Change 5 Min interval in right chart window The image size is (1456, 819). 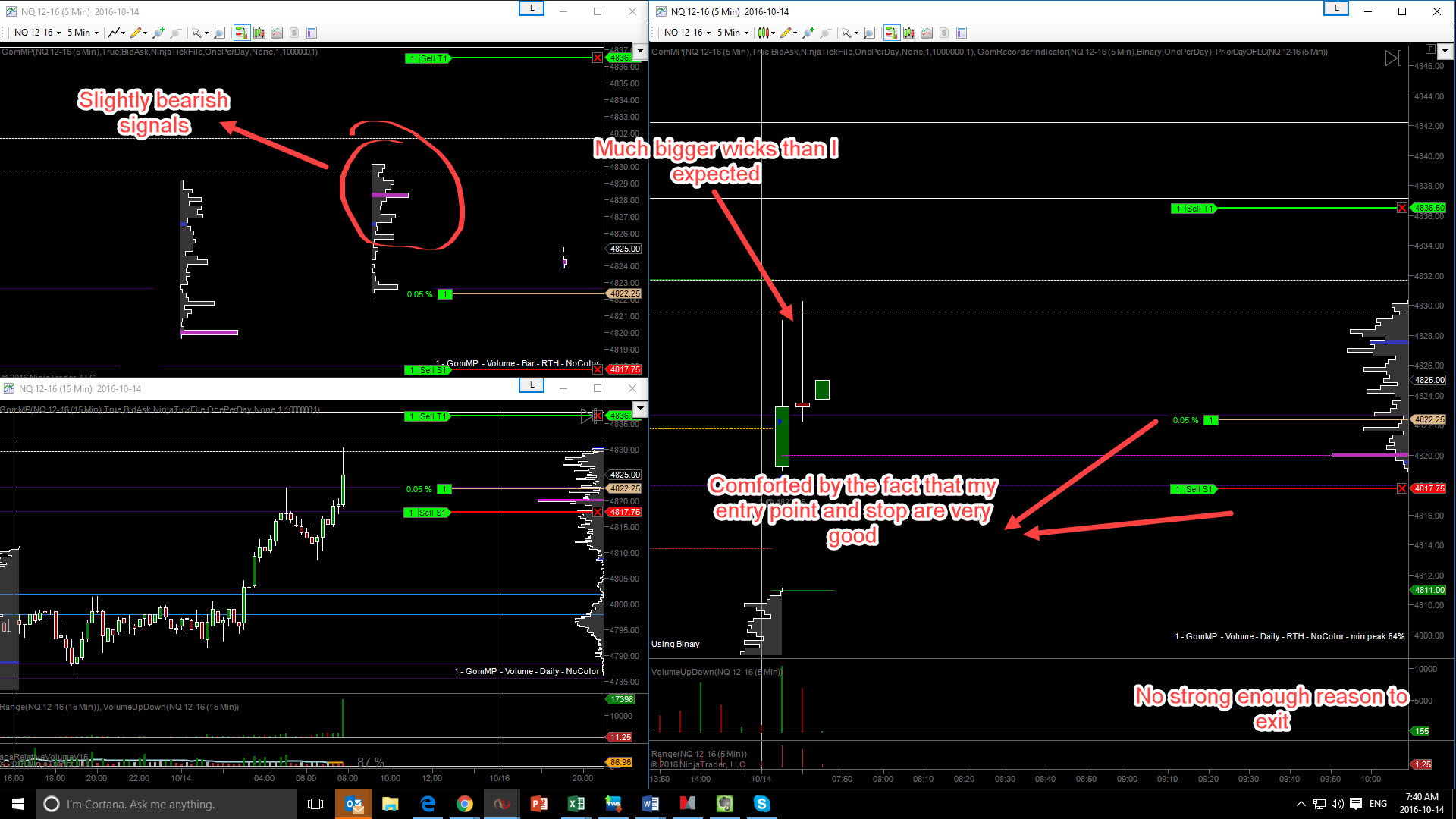click(x=733, y=33)
